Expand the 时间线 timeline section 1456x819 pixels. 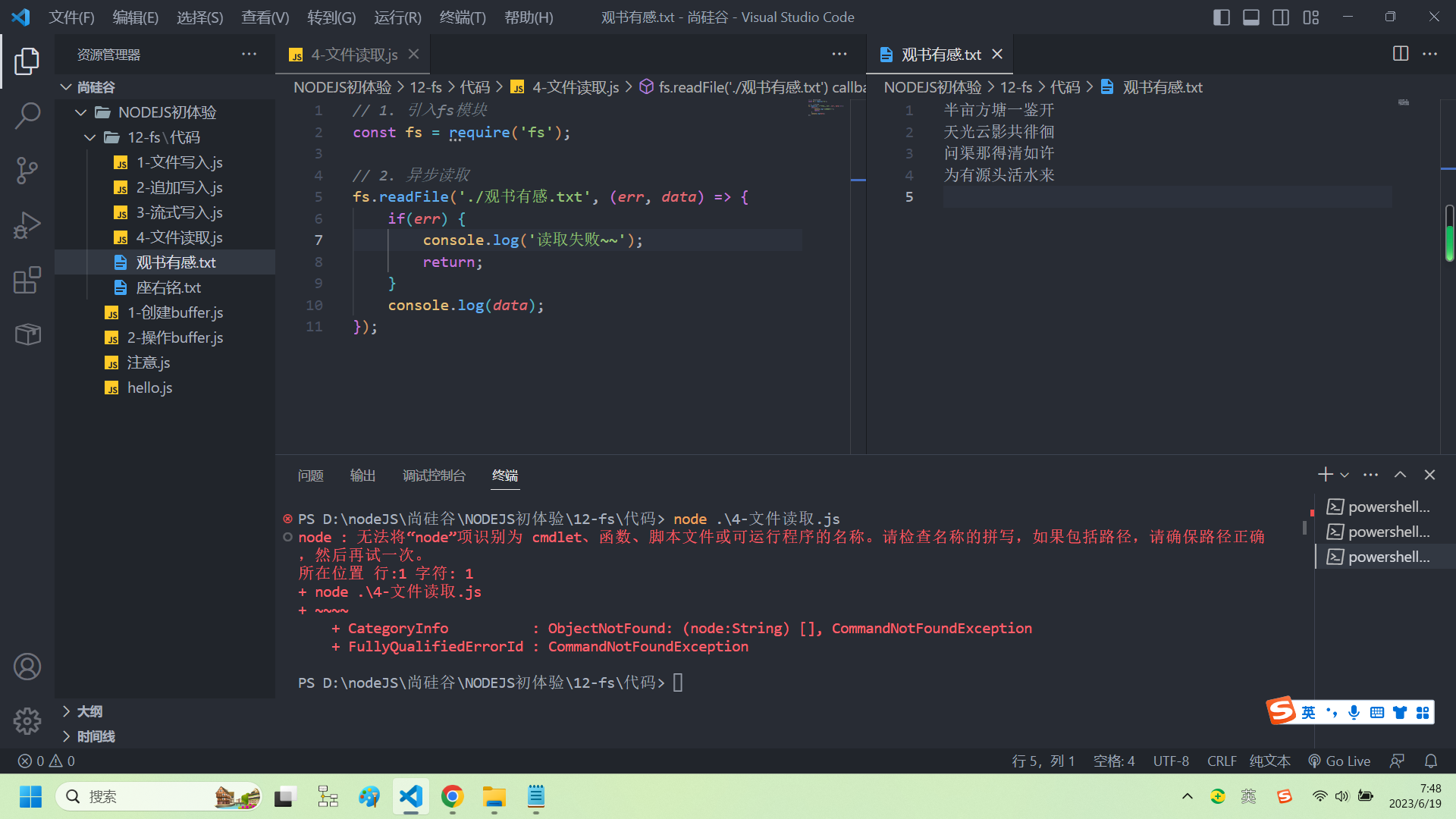(165, 736)
